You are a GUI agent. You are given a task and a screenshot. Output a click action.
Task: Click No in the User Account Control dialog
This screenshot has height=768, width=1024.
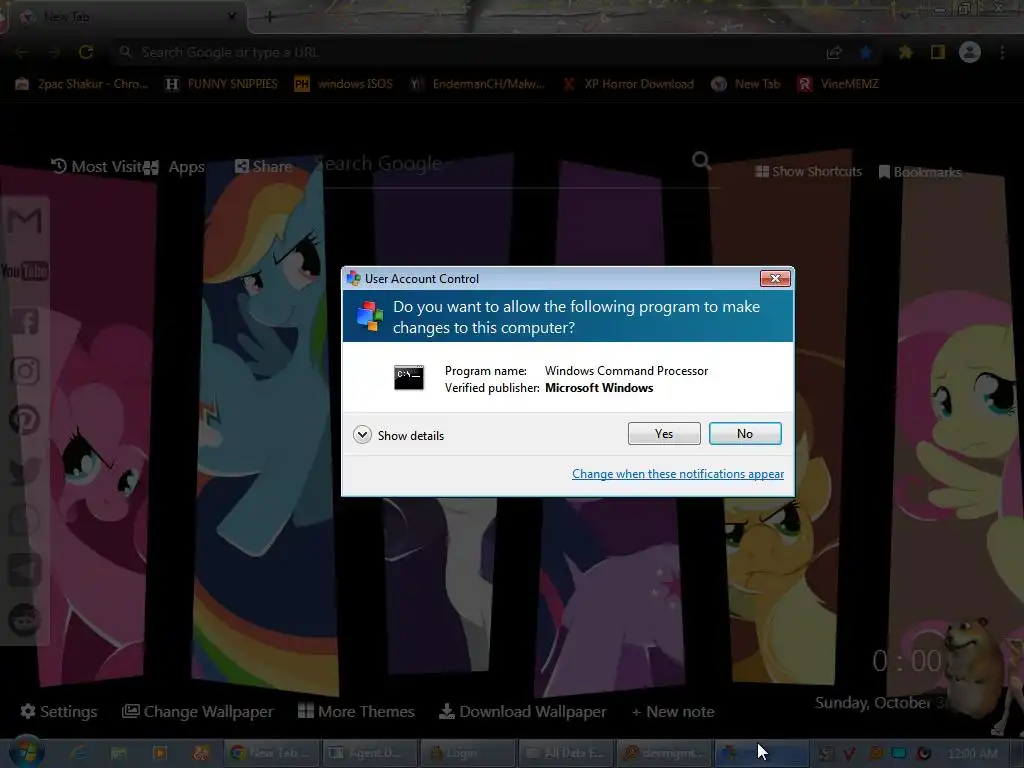[745, 434]
